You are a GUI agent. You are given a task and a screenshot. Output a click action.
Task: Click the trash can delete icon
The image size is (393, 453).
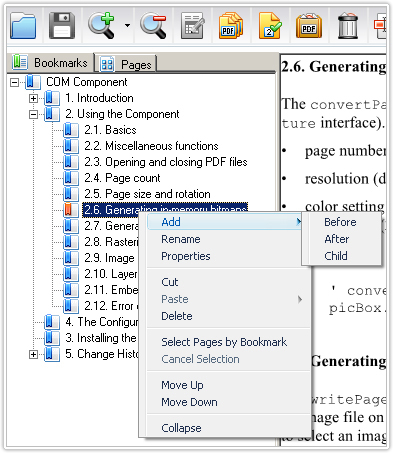click(x=348, y=25)
